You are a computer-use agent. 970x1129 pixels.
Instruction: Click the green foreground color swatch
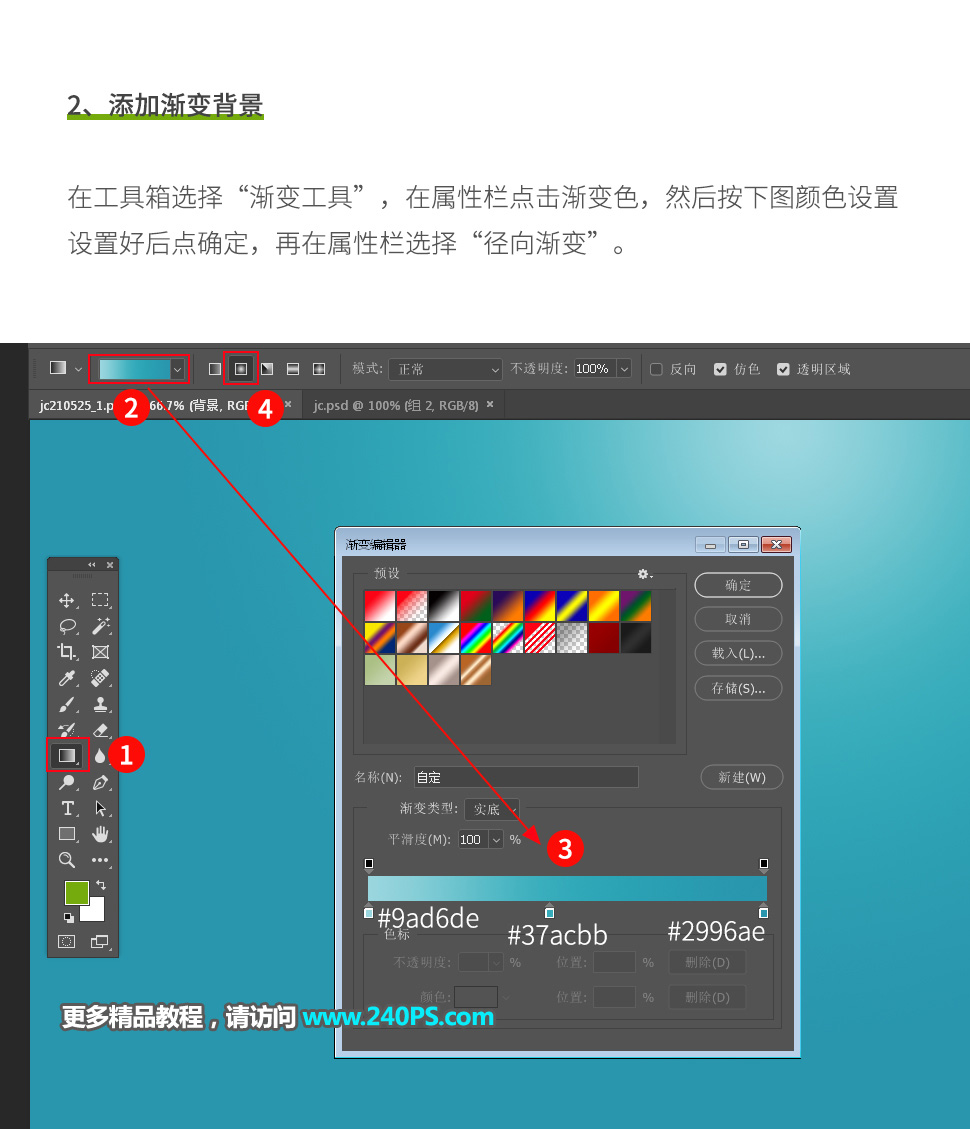pos(76,893)
